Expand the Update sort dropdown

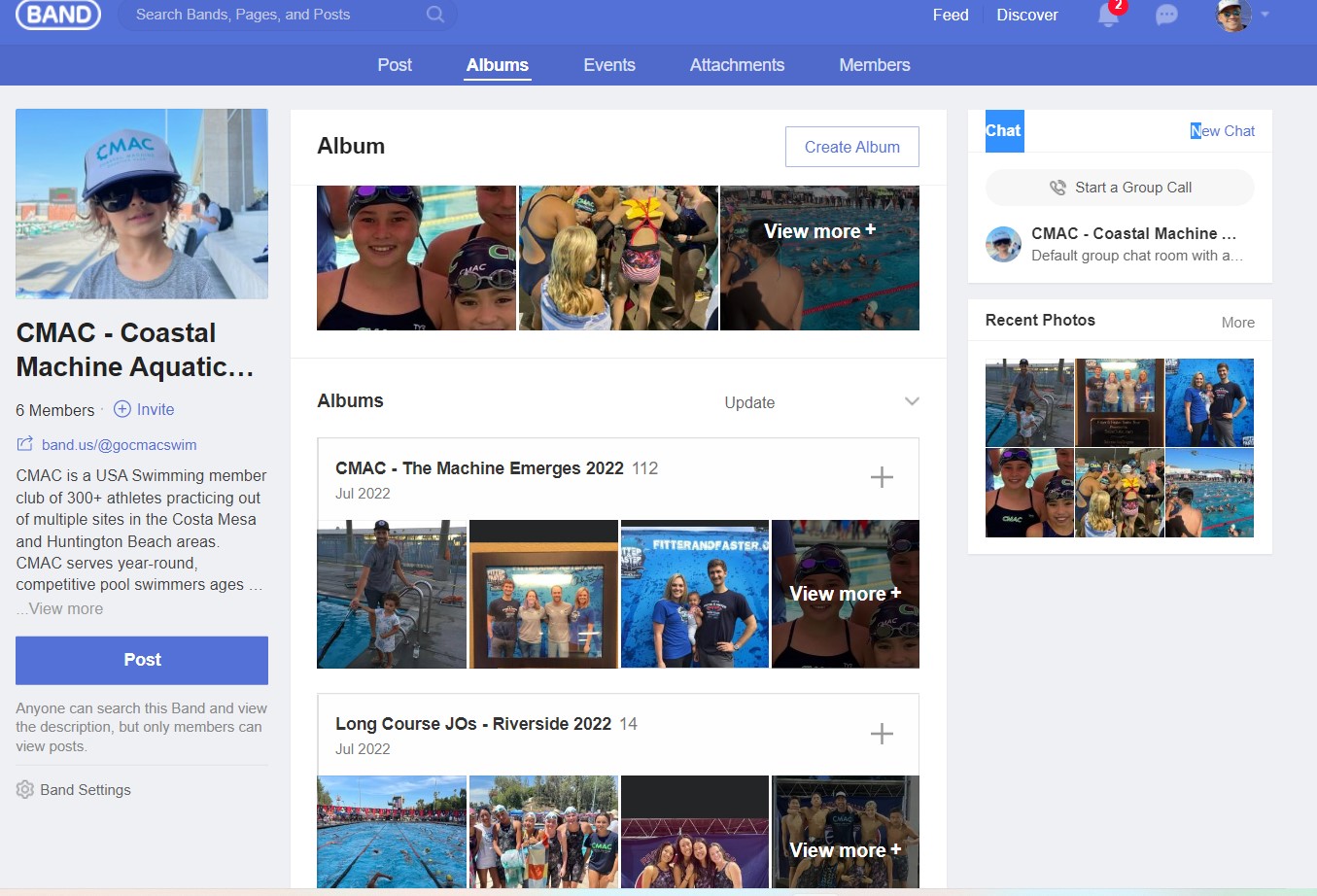coord(911,402)
